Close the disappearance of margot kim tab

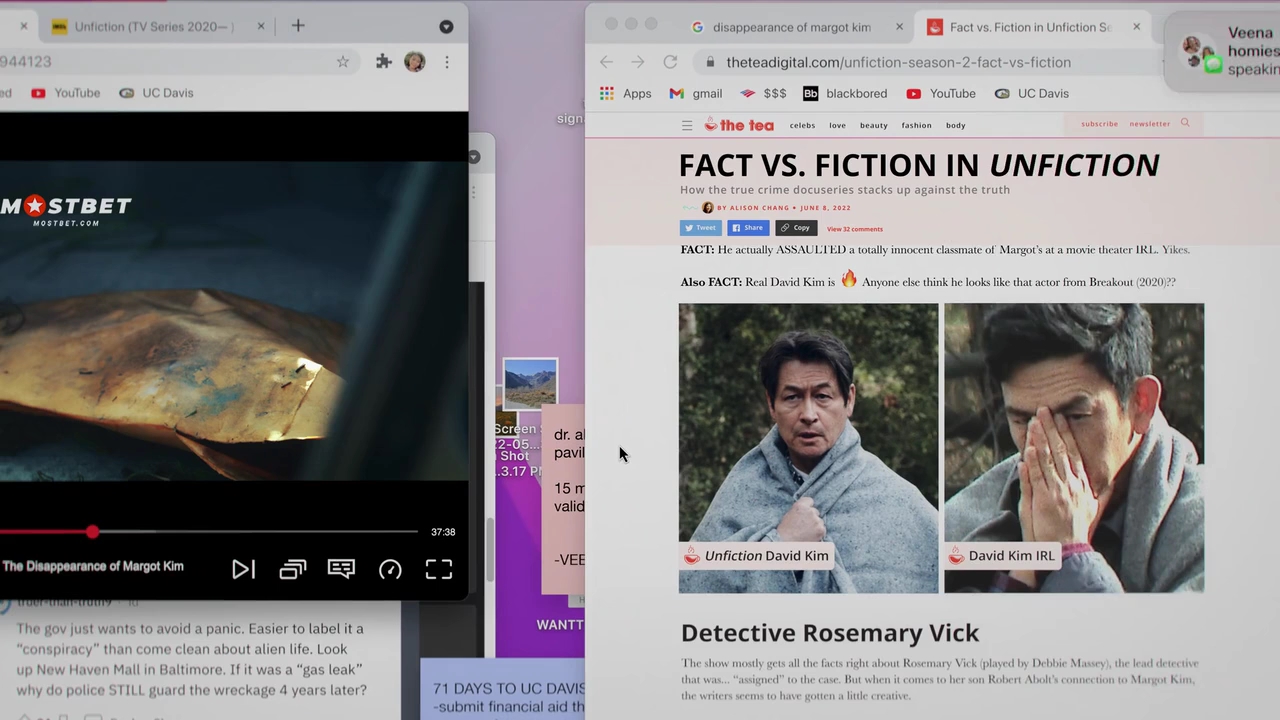899,27
